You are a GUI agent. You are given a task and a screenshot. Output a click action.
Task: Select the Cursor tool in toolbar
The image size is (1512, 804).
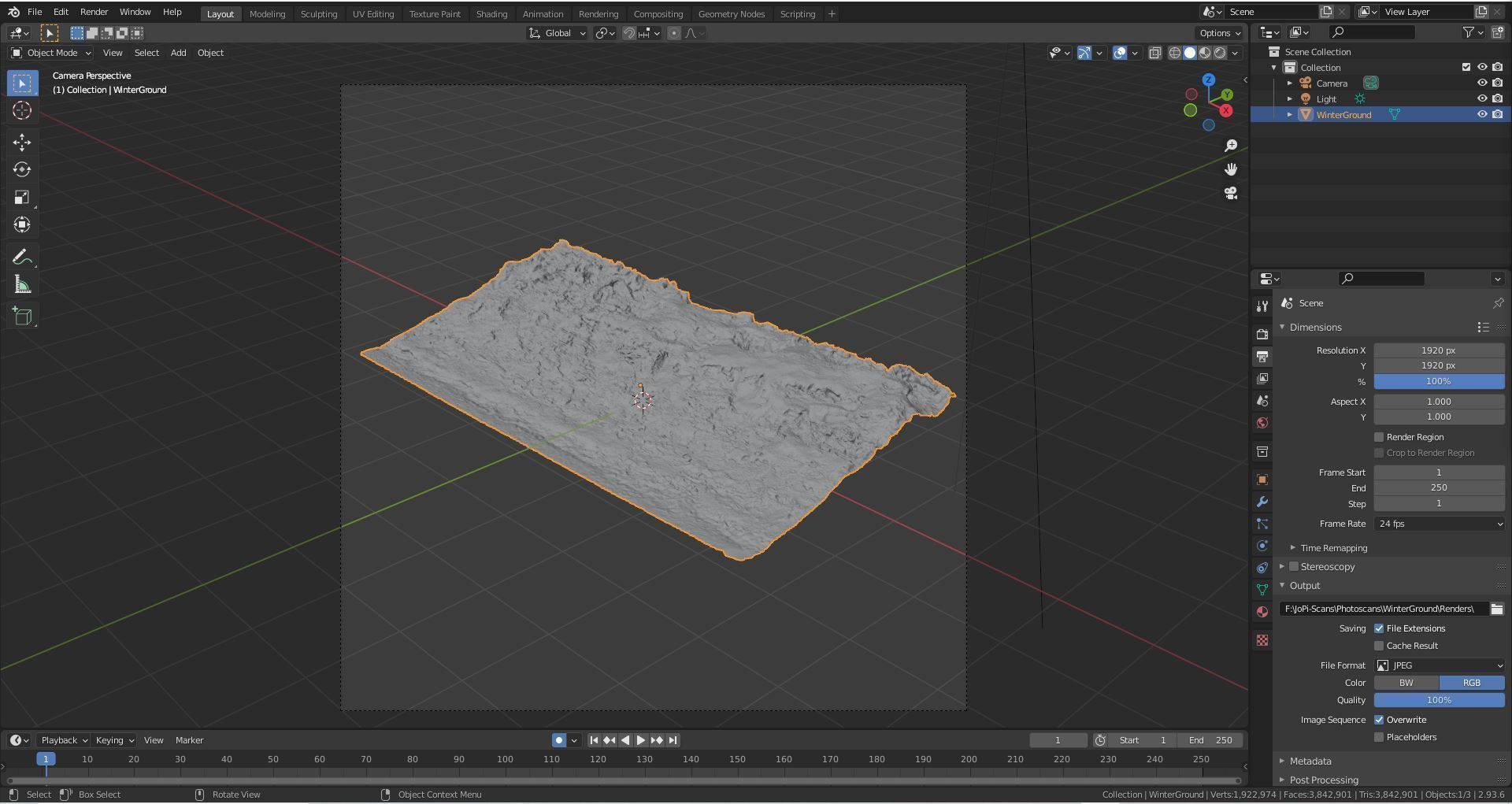[22, 110]
